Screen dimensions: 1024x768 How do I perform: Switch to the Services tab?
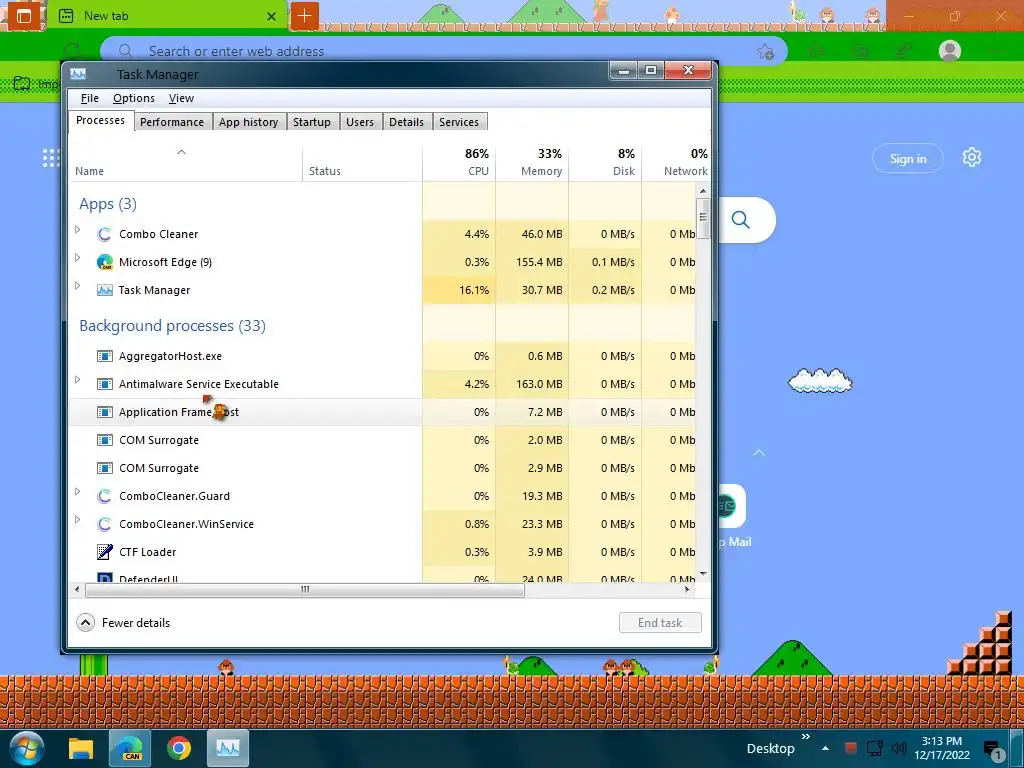(458, 122)
